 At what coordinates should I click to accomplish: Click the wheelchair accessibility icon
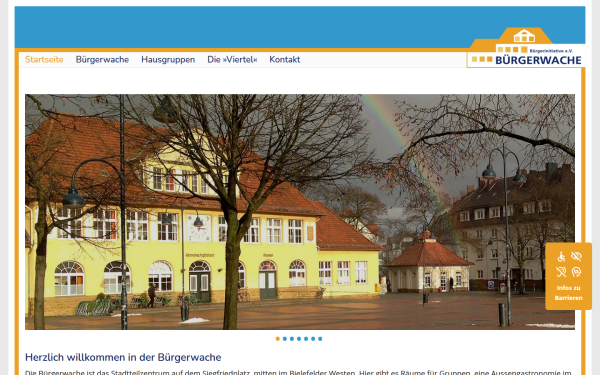click(x=561, y=256)
